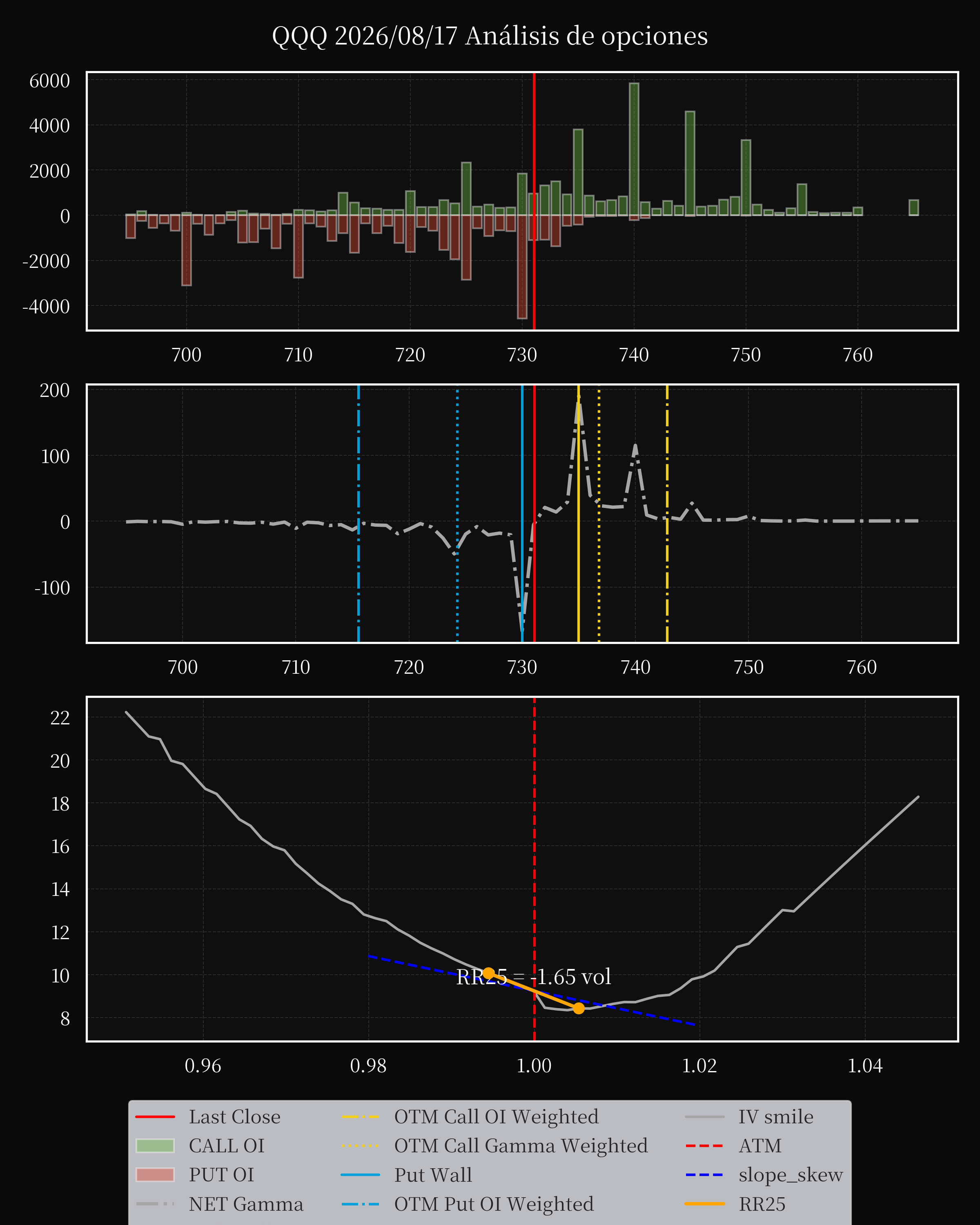Click the isolated green call bar at strike 765
Screen dimensions: 980x1225
pyautogui.click(x=913, y=207)
